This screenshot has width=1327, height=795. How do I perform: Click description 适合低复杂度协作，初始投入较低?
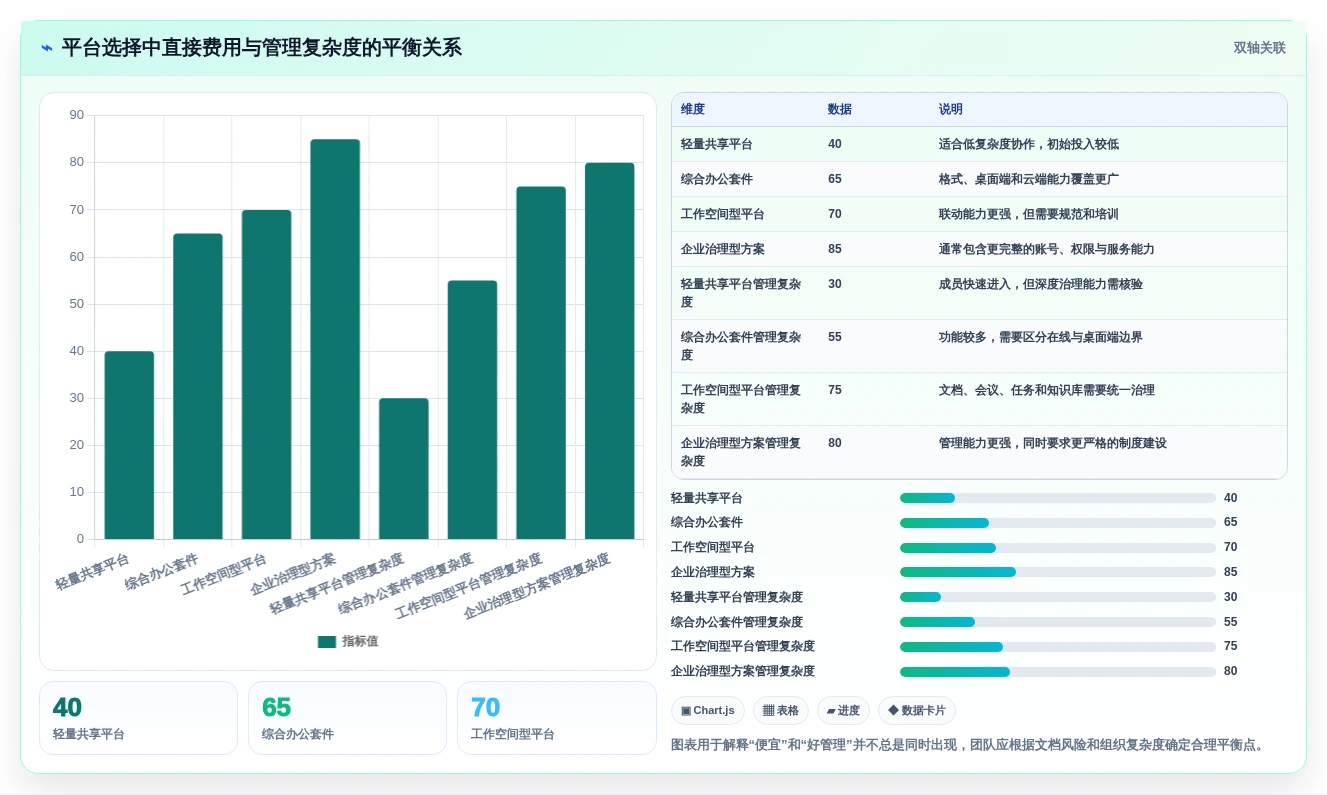(1029, 144)
